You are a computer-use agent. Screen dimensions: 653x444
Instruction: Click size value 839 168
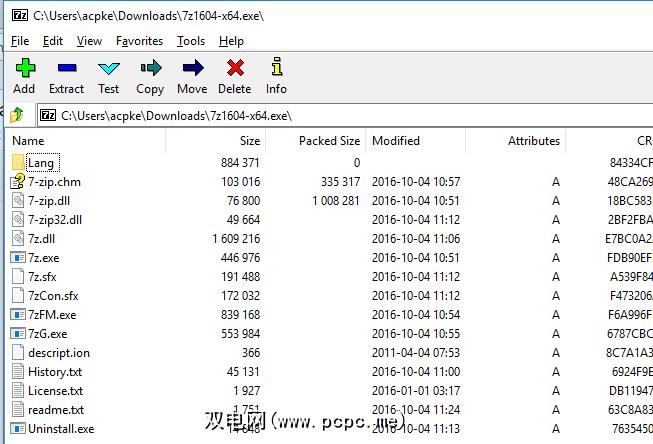point(240,315)
